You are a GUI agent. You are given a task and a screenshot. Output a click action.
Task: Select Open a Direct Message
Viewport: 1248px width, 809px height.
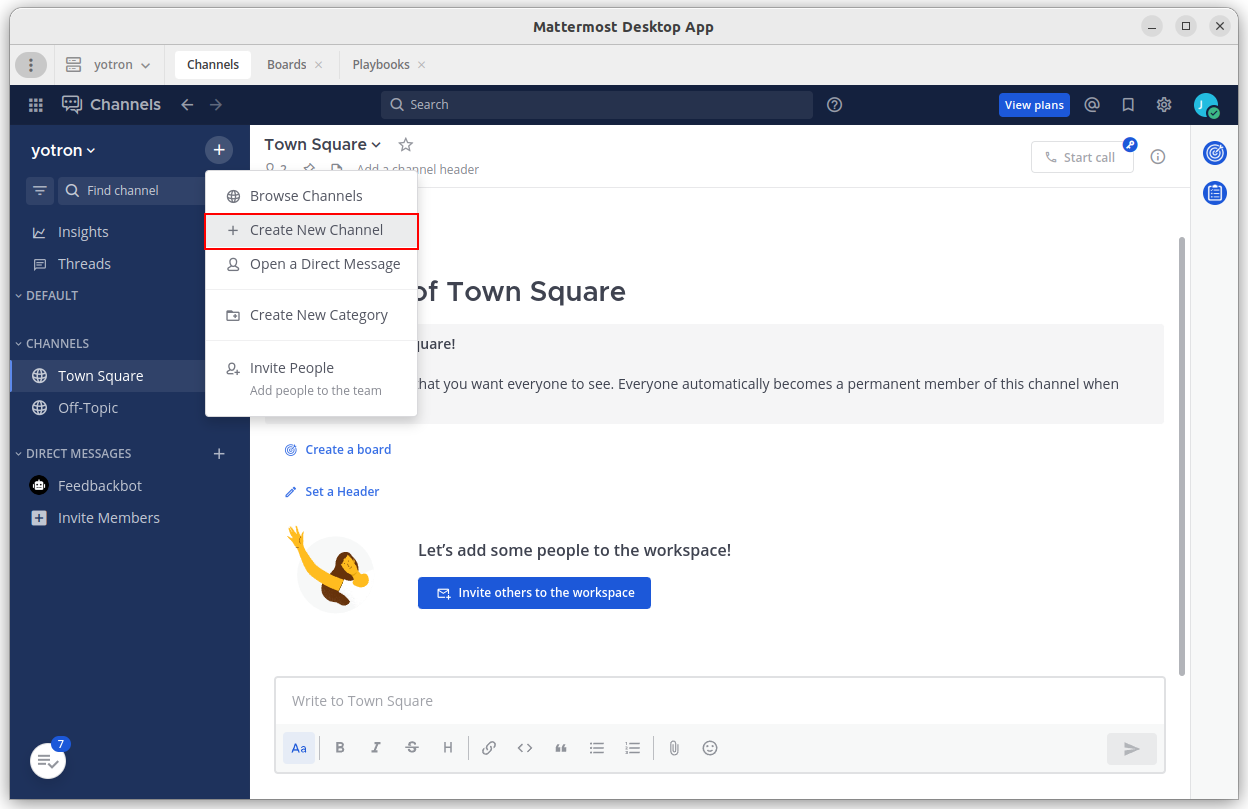point(311,264)
